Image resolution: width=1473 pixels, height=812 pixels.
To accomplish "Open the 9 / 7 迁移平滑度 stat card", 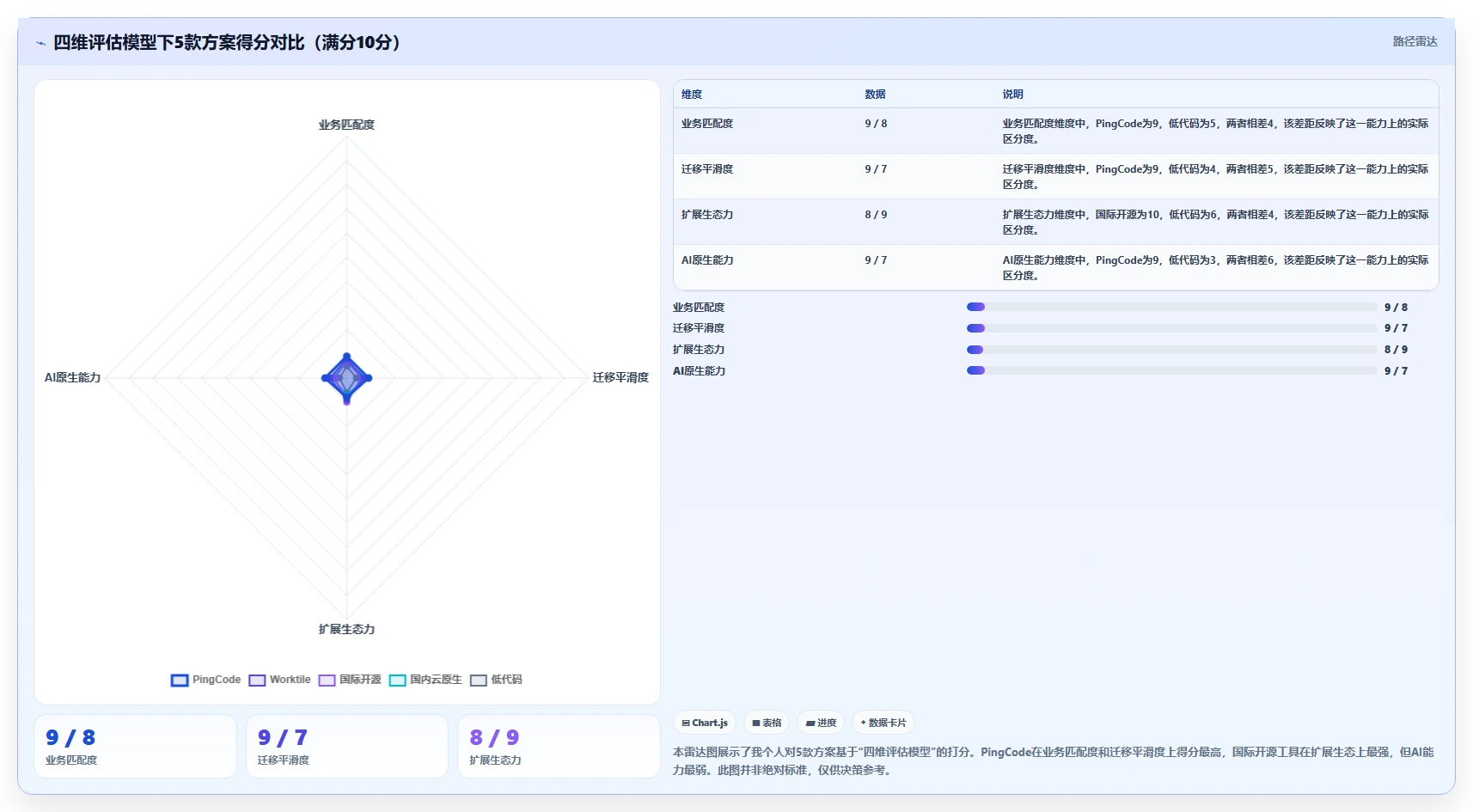I will [347, 747].
